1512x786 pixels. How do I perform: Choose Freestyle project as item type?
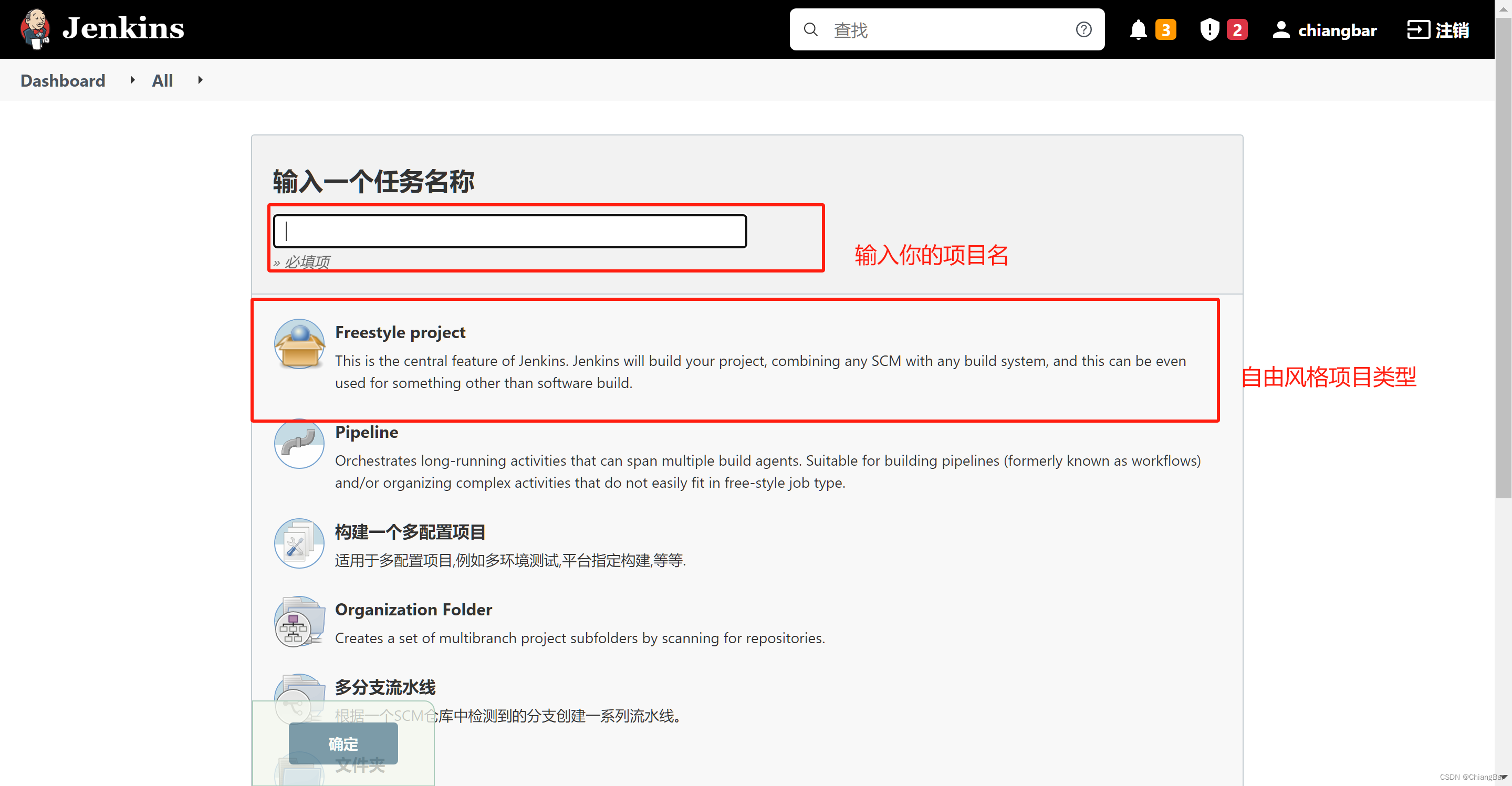pyautogui.click(x=400, y=332)
